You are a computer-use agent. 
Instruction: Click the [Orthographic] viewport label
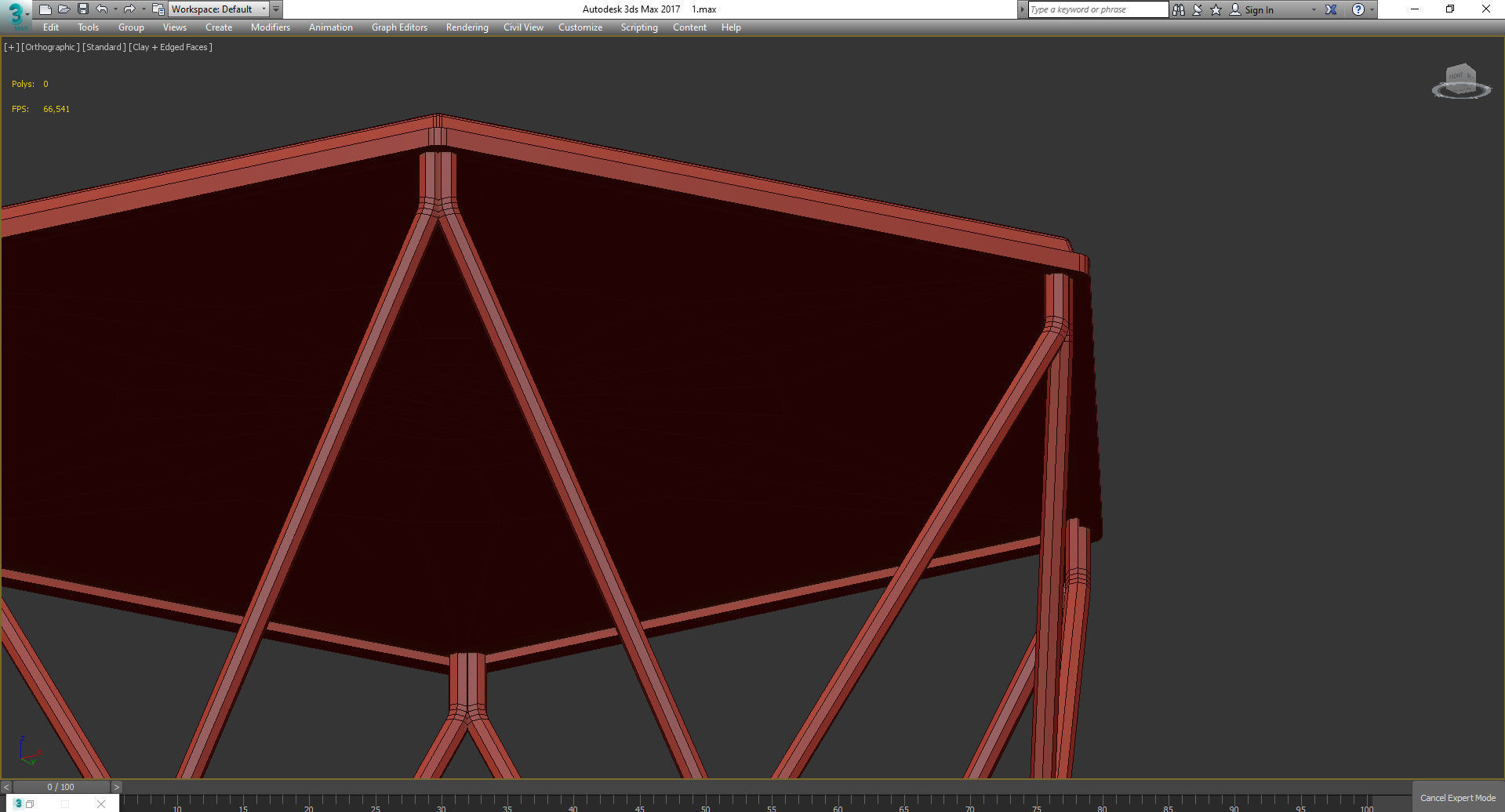(x=51, y=47)
